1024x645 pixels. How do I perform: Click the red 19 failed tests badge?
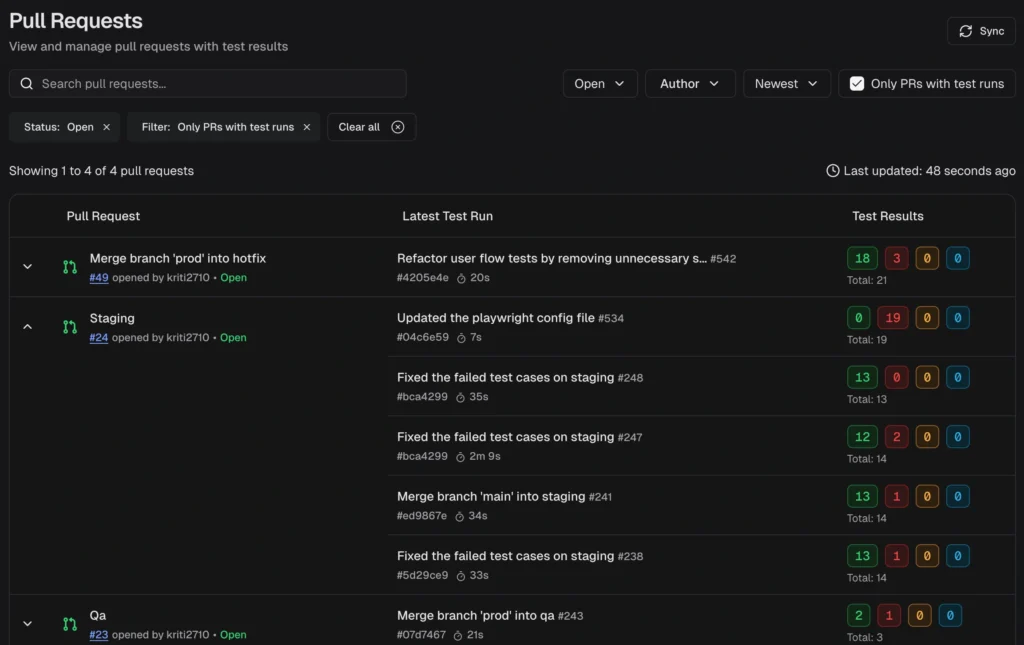pos(893,319)
